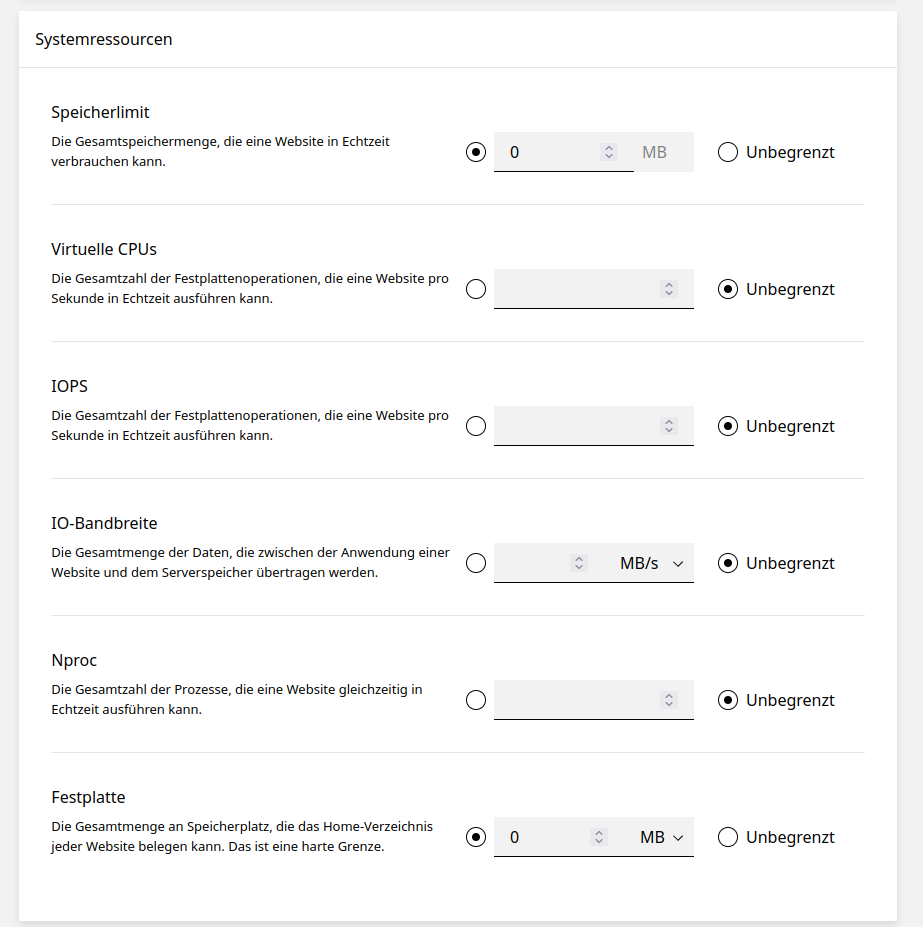The height and width of the screenshot is (927, 923).
Task: Enable a custom limit for IOPS
Action: tap(476, 426)
